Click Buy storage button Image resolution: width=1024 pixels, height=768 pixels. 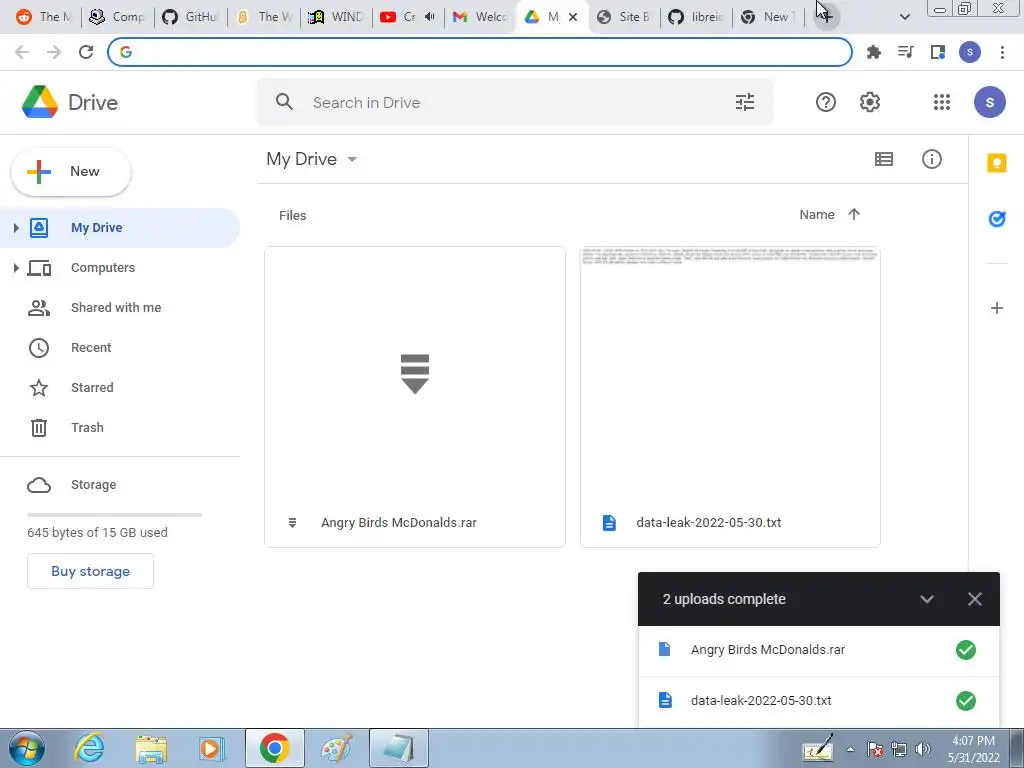90,571
